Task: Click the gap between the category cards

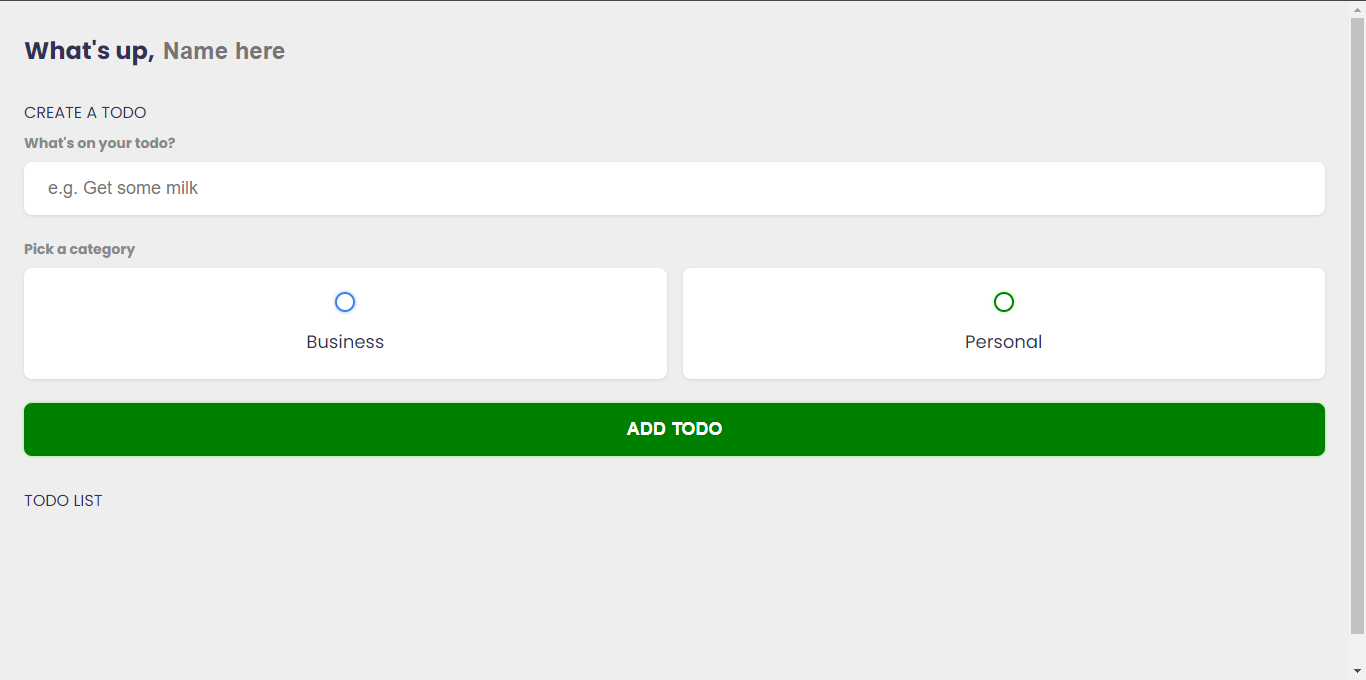Action: [x=675, y=323]
